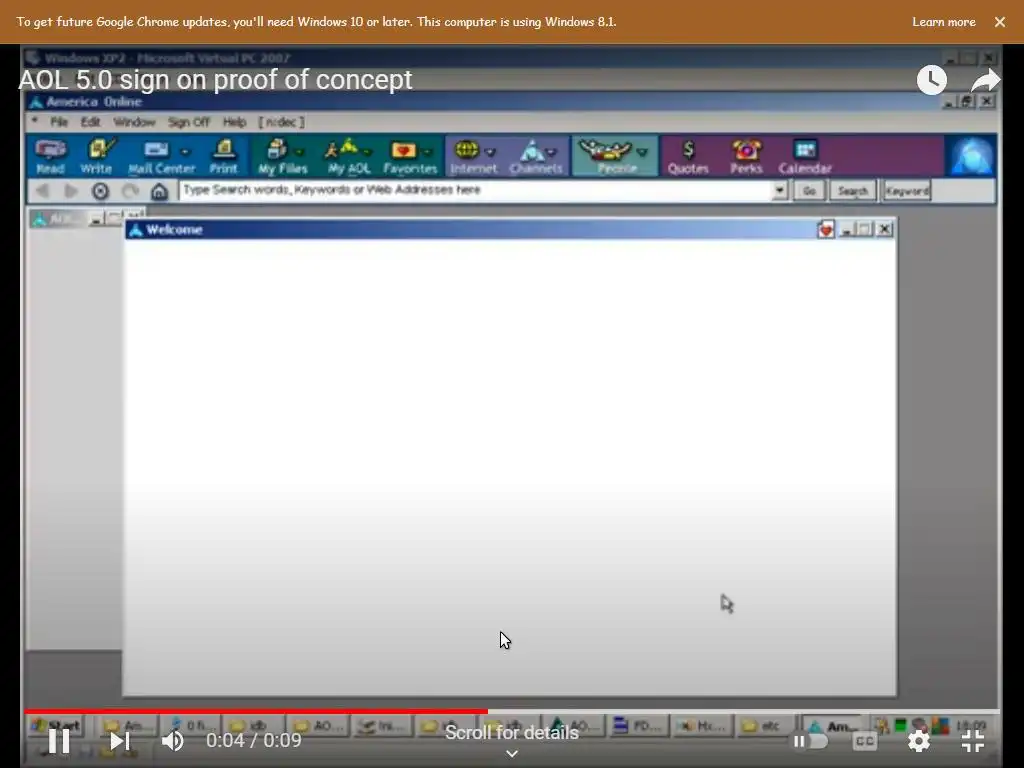Click the Go button

click(x=809, y=191)
